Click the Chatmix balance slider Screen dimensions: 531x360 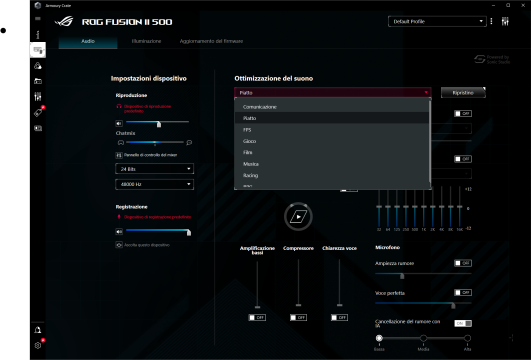pyautogui.click(x=155, y=143)
